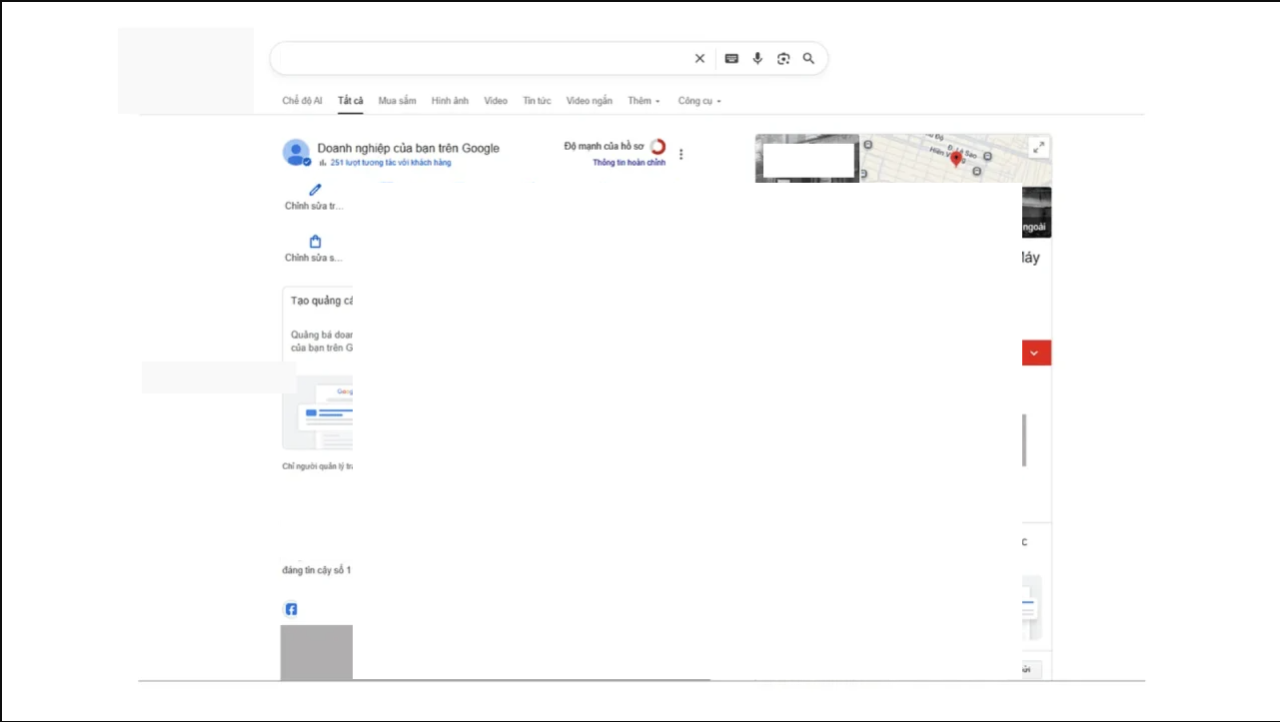The image size is (1280, 722).
Task: Click the Tạo quảng cáo card title
Action: (x=321, y=301)
